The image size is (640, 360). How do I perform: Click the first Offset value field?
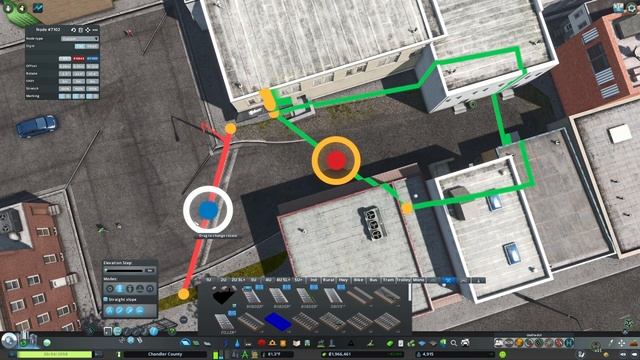(x=65, y=66)
